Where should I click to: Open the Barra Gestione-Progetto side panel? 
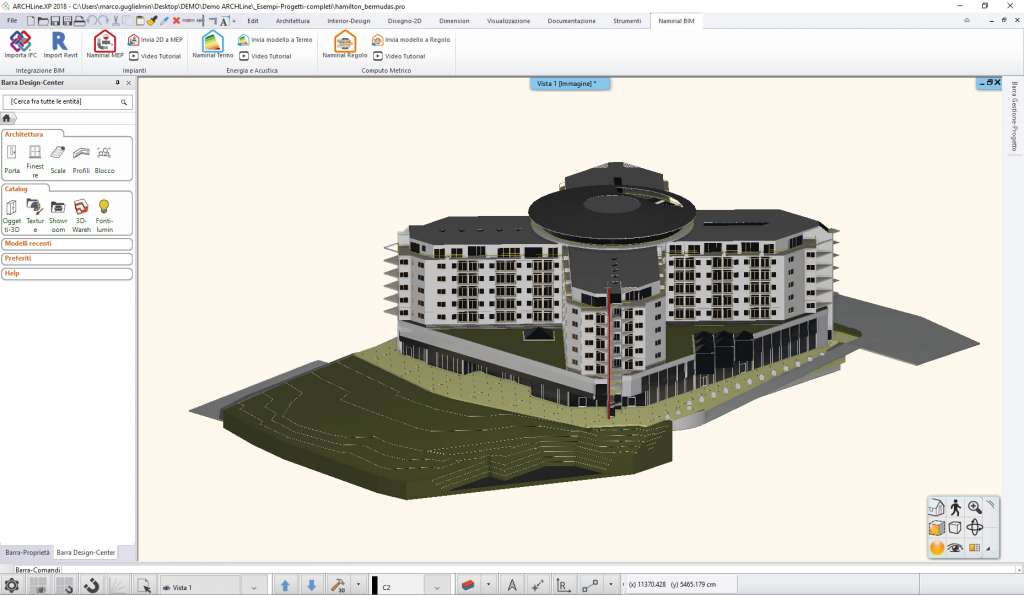pyautogui.click(x=1014, y=116)
